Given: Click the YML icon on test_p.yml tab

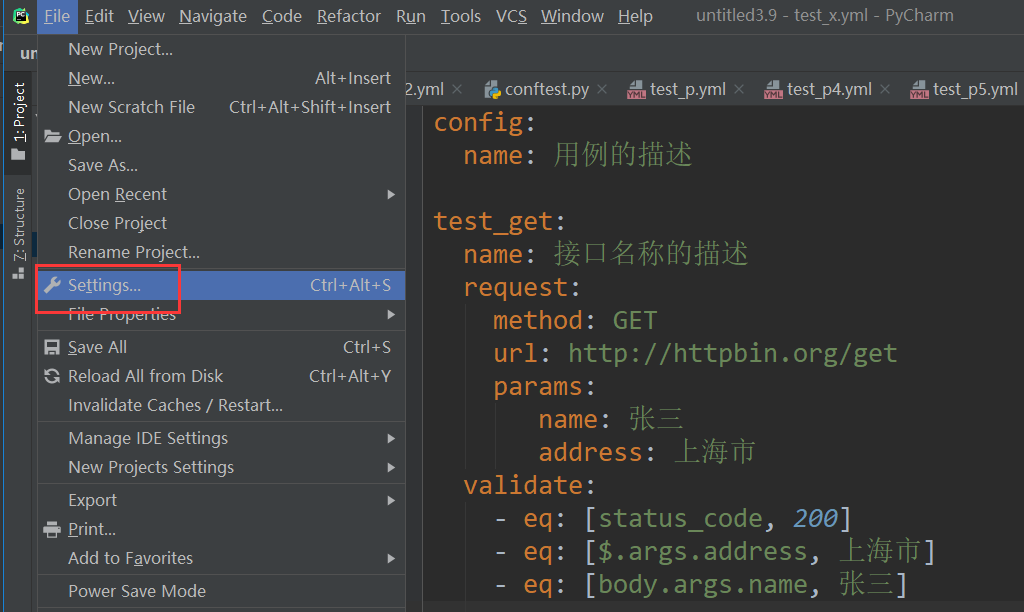Looking at the screenshot, I should pyautogui.click(x=636, y=89).
